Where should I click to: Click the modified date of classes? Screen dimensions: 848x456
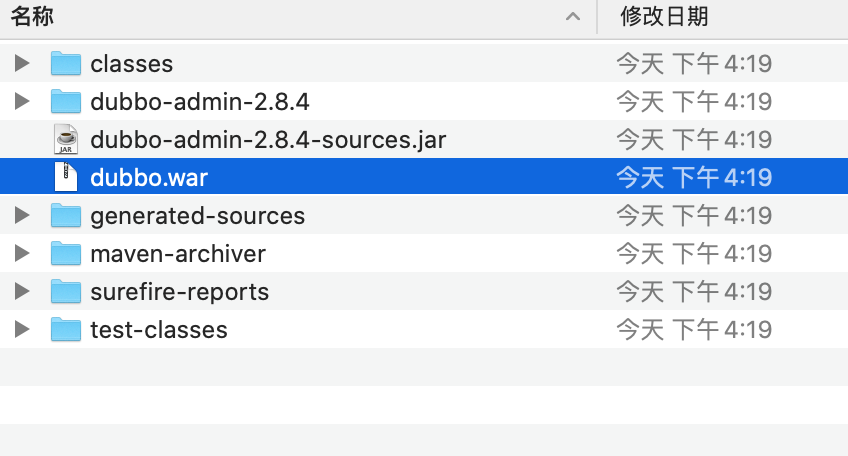(x=694, y=64)
